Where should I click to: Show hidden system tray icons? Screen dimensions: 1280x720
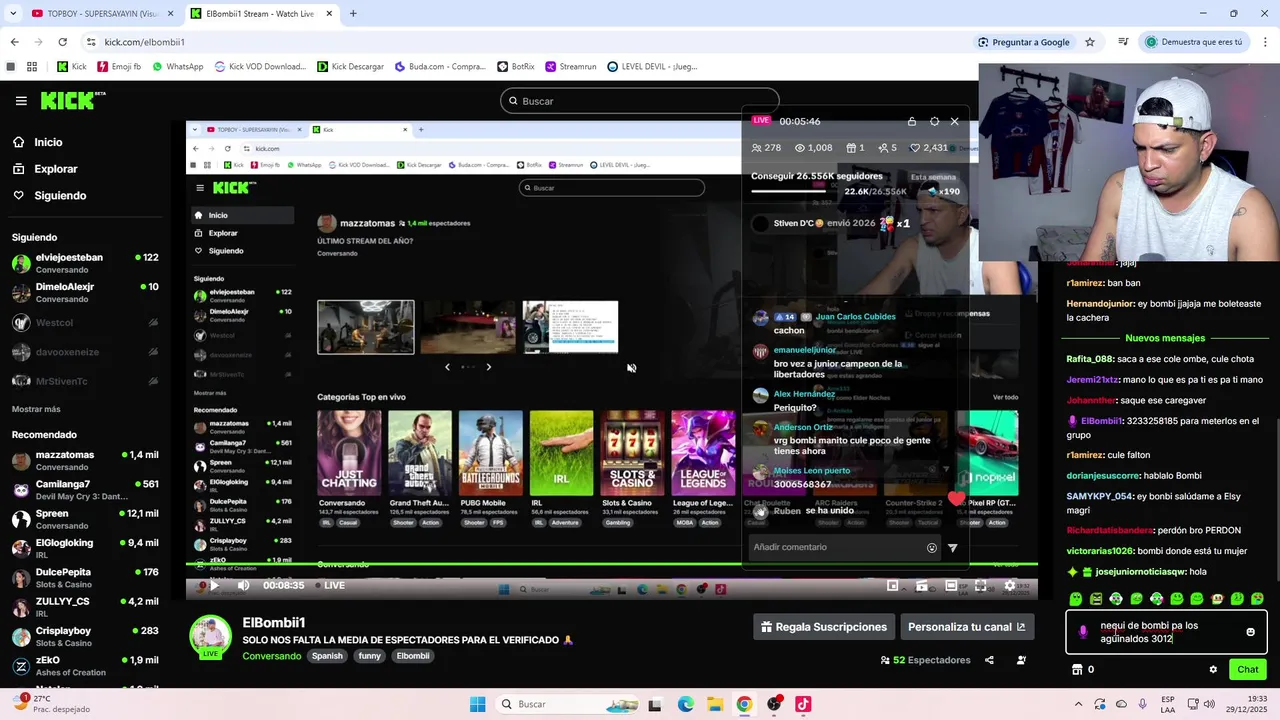(1078, 704)
